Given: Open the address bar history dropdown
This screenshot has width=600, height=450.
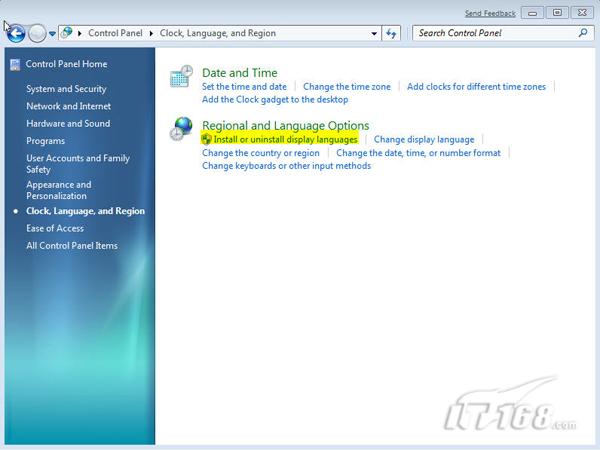Looking at the screenshot, I should pos(374,34).
